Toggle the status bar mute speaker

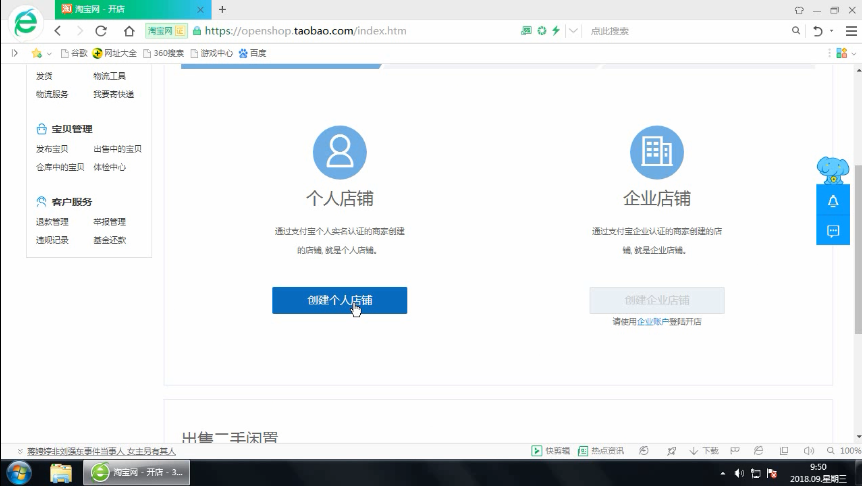tap(809, 451)
